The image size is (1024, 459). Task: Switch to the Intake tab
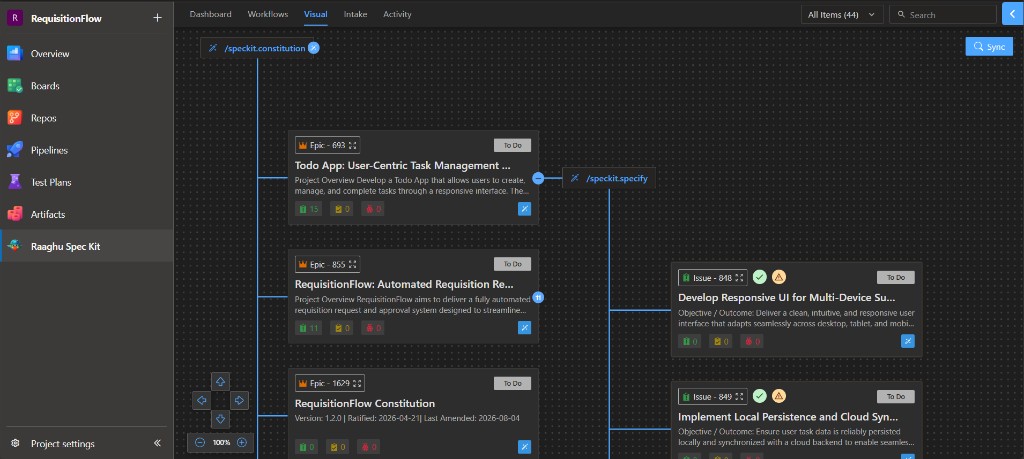355,14
